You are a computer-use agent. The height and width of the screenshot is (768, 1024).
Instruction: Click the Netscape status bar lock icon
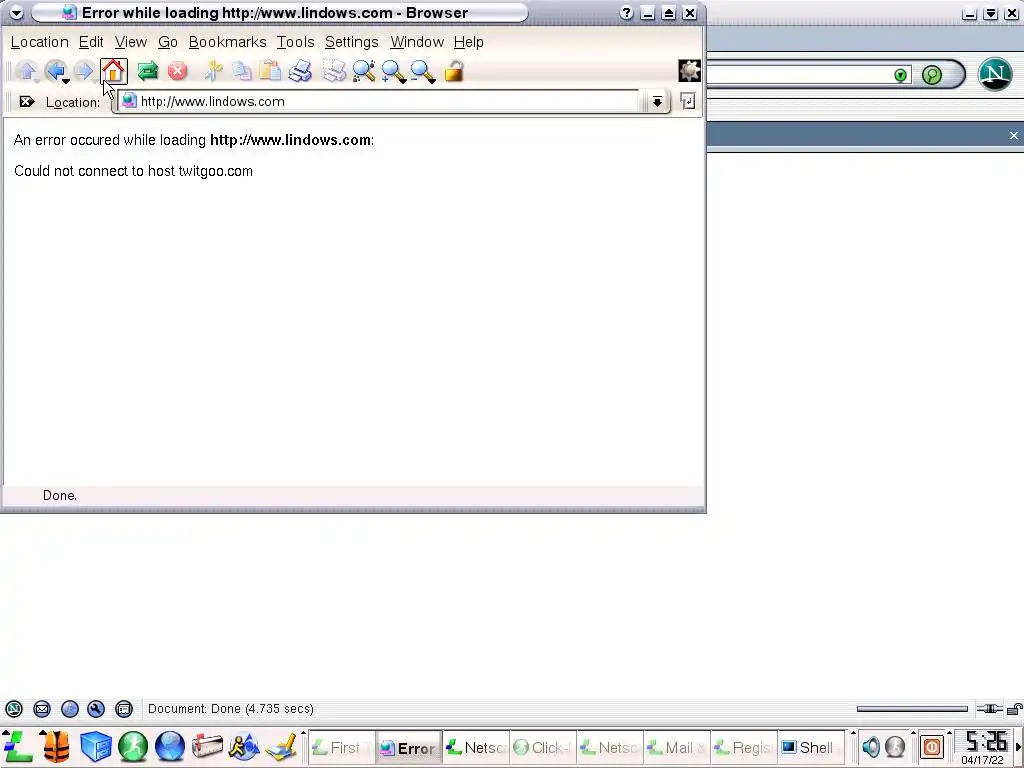pyautogui.click(x=1015, y=709)
